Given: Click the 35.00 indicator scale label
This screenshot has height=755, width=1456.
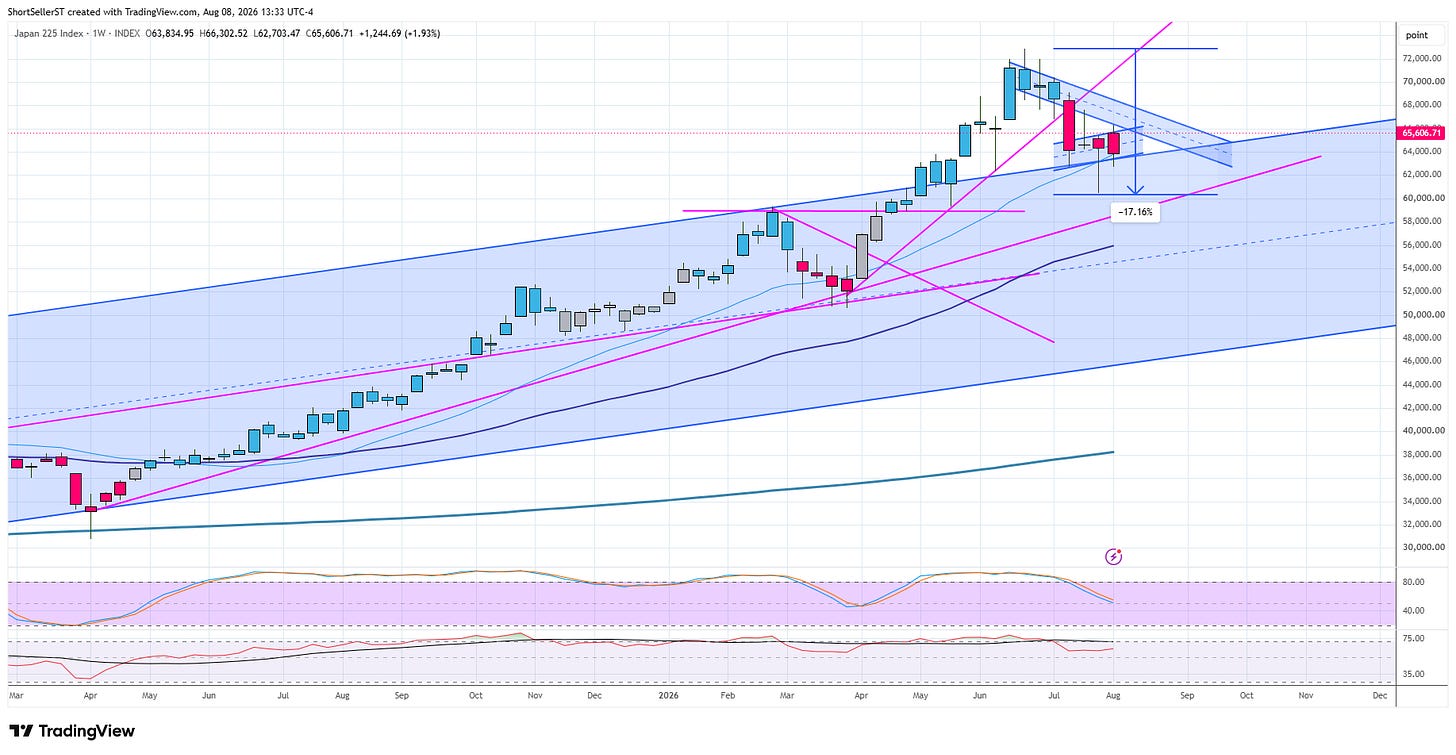Looking at the screenshot, I should coord(1413,673).
